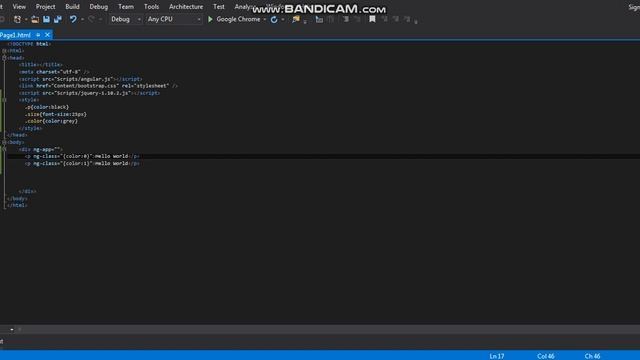Image resolution: width=640 pixels, height=360 pixels.
Task: Click the ng-class {color:0} paragraph line
Action: (82, 156)
